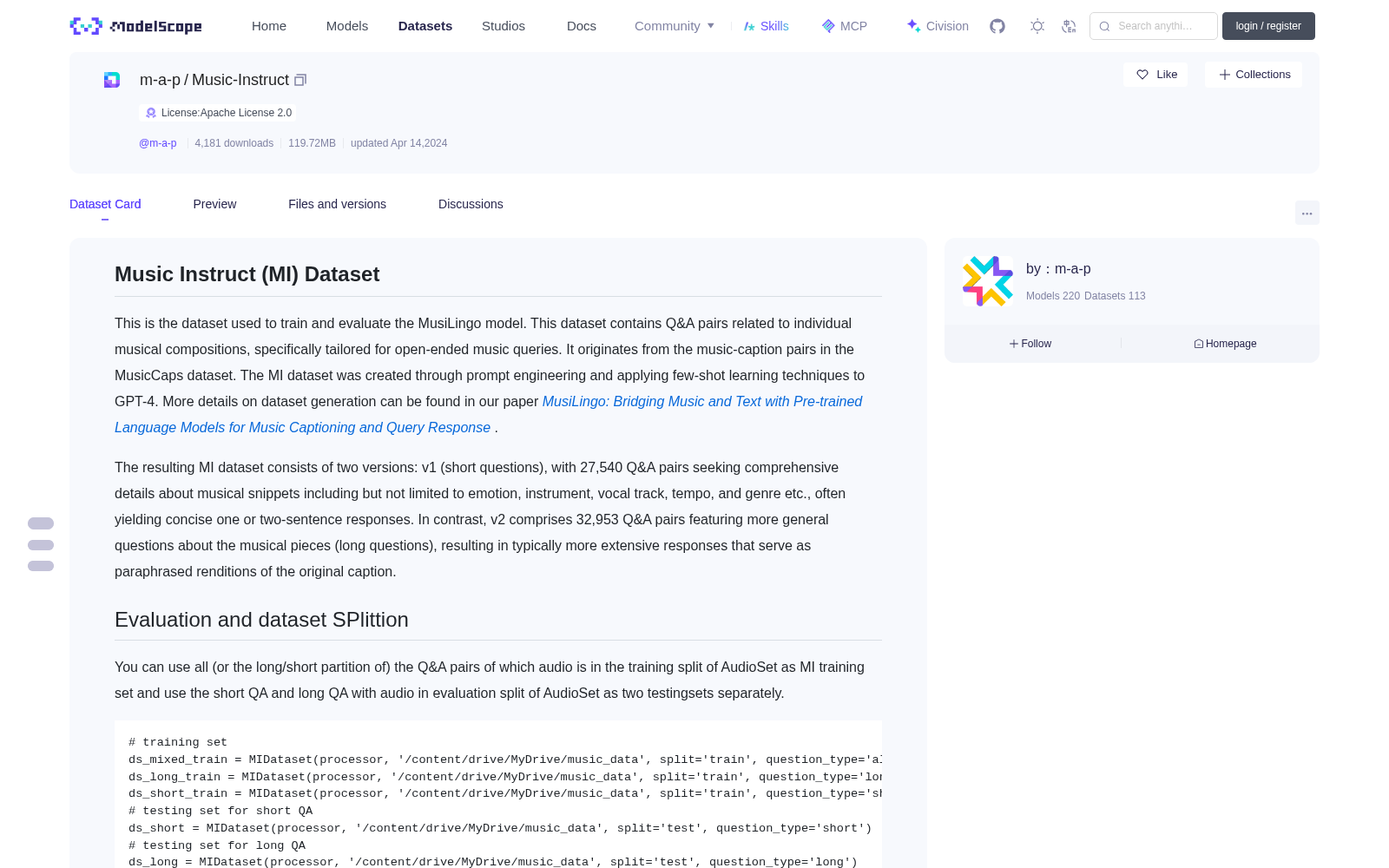1389x868 pixels.
Task: Expand the Community dropdown
Action: coord(675,26)
